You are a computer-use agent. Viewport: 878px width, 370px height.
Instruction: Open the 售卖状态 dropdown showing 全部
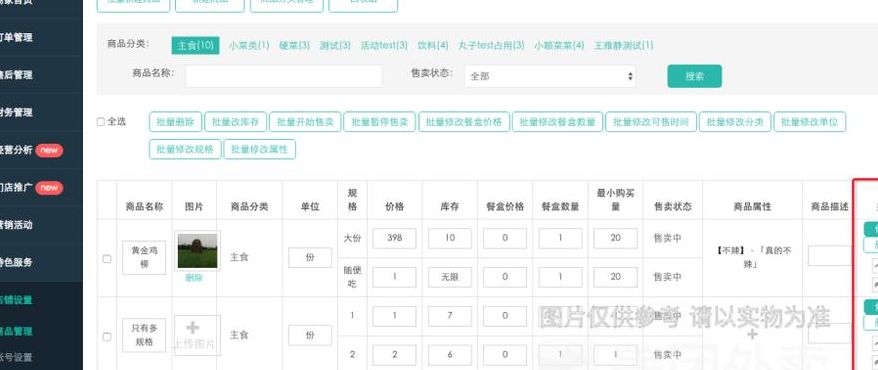pos(550,76)
